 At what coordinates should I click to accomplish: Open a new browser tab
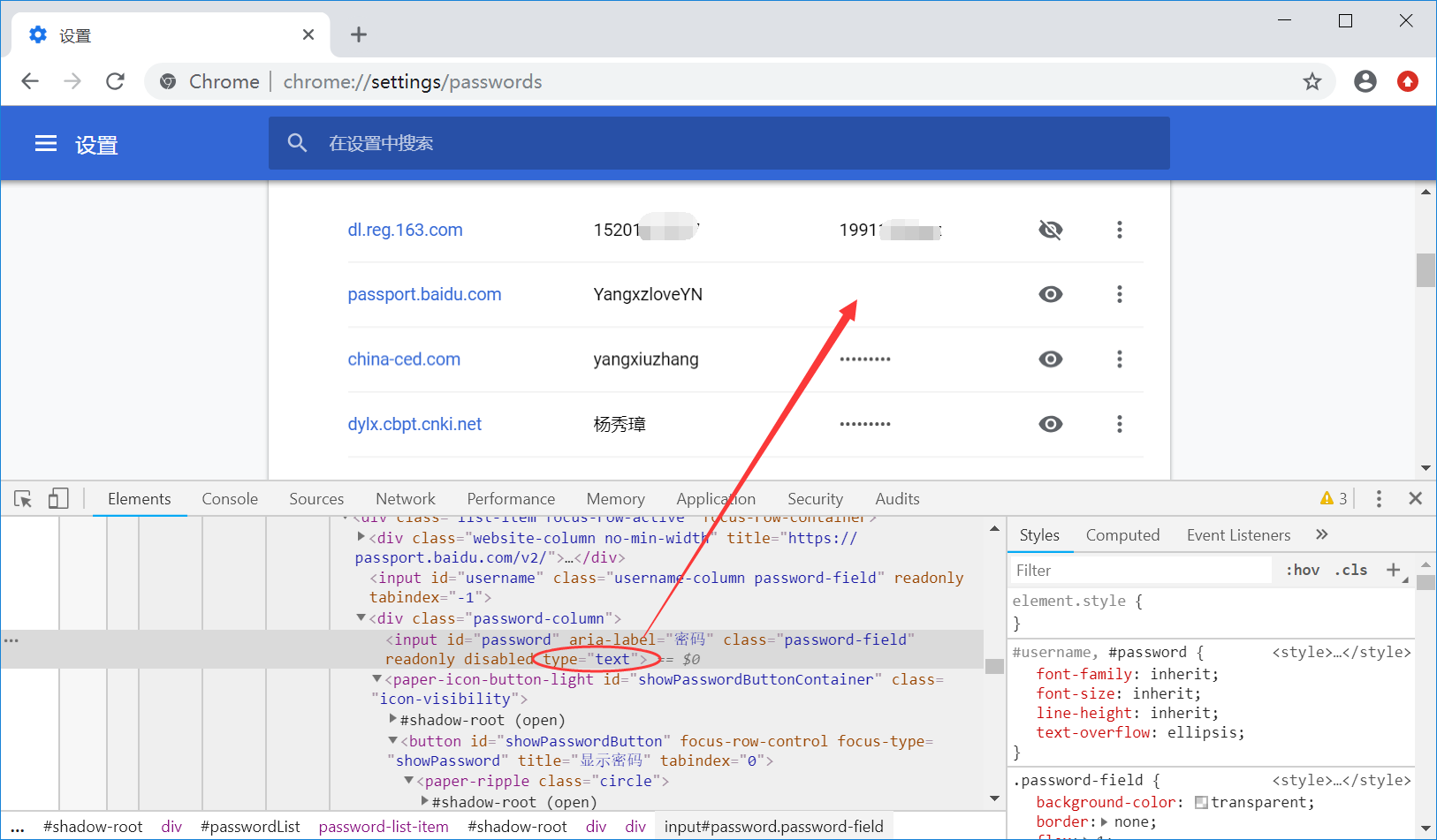click(358, 34)
